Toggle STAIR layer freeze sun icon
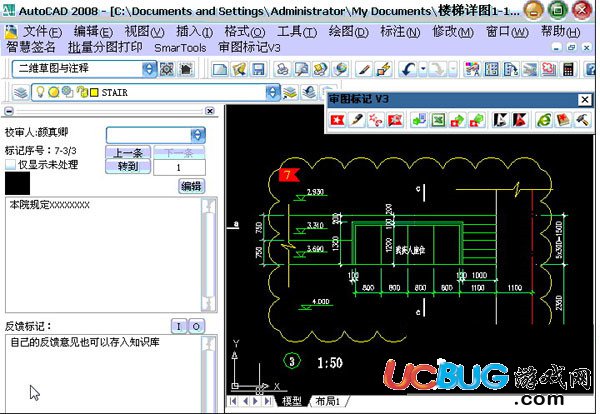The image size is (600, 414). click(54, 92)
